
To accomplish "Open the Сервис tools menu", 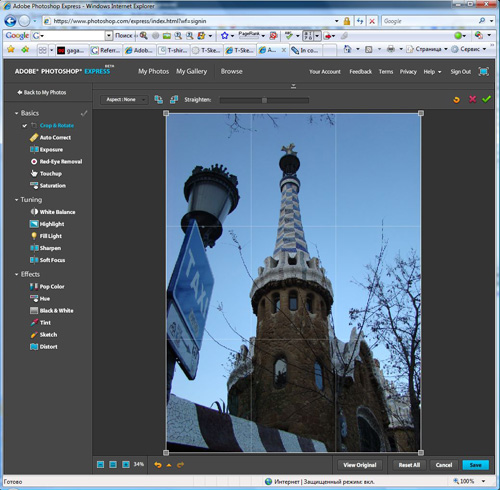I will click(x=470, y=49).
